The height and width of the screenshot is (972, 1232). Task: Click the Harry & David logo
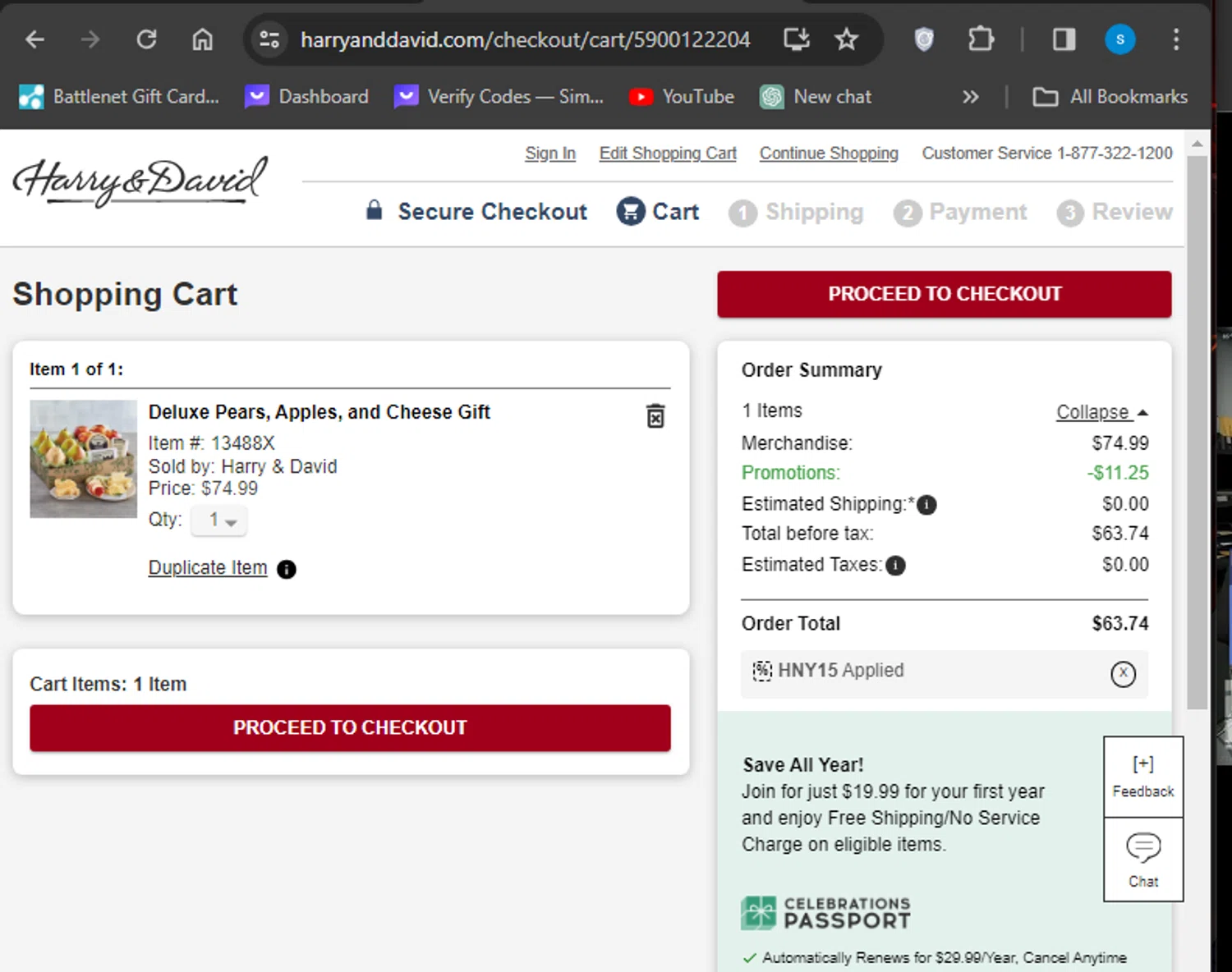click(x=140, y=181)
